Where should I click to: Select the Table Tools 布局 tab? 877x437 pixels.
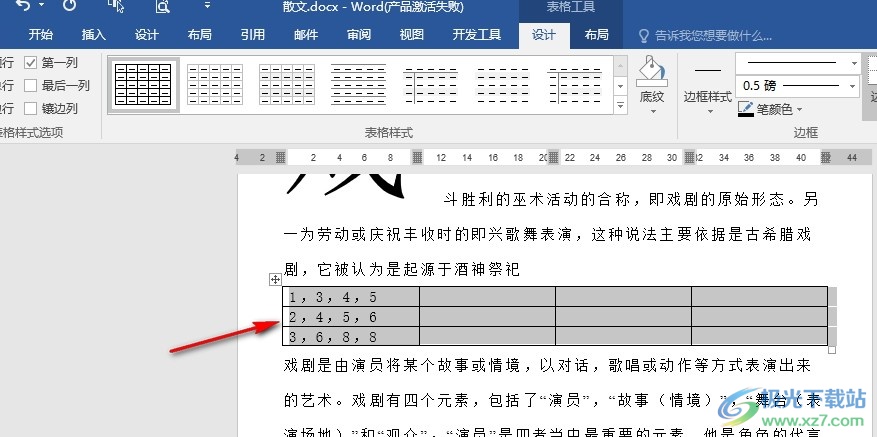point(596,35)
